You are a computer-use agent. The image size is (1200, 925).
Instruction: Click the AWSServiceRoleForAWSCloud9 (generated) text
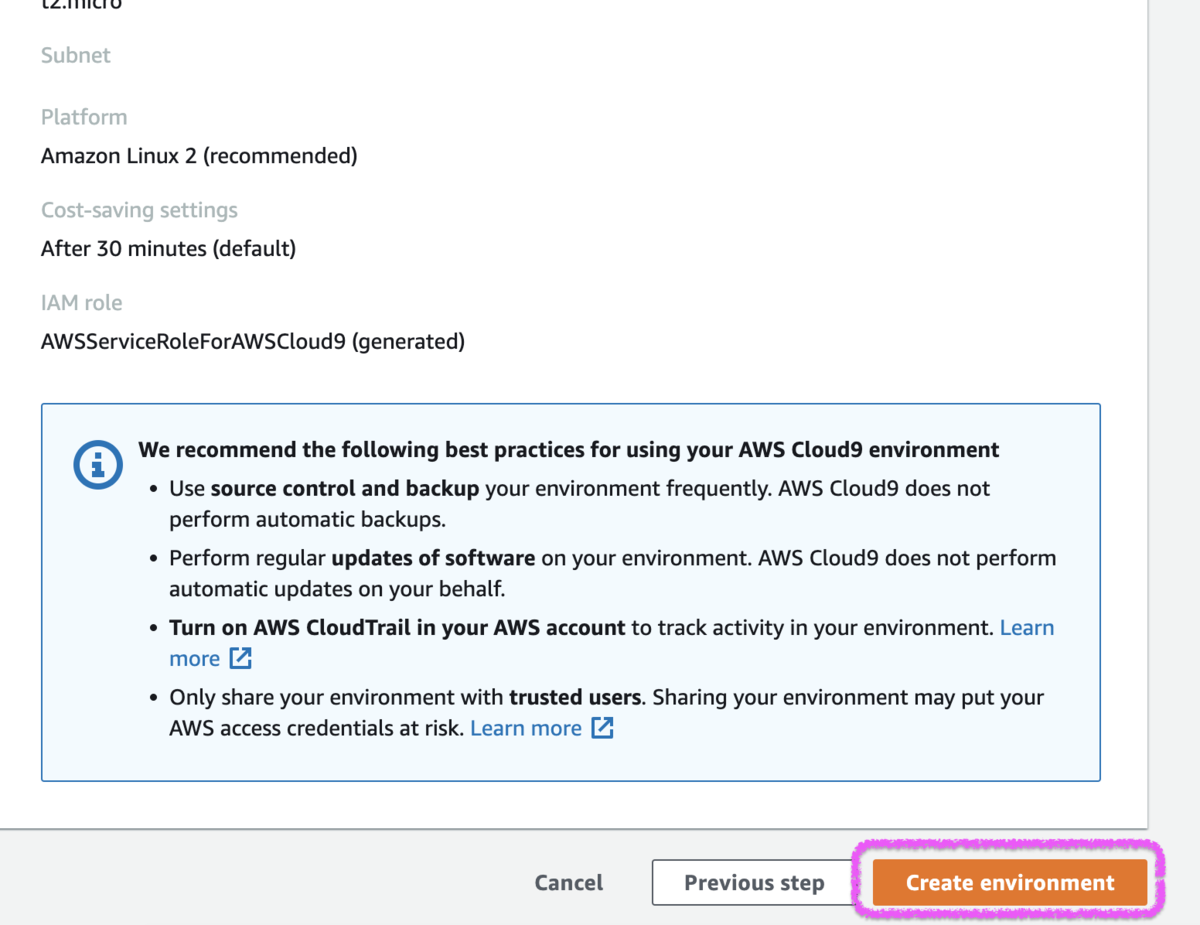(252, 341)
